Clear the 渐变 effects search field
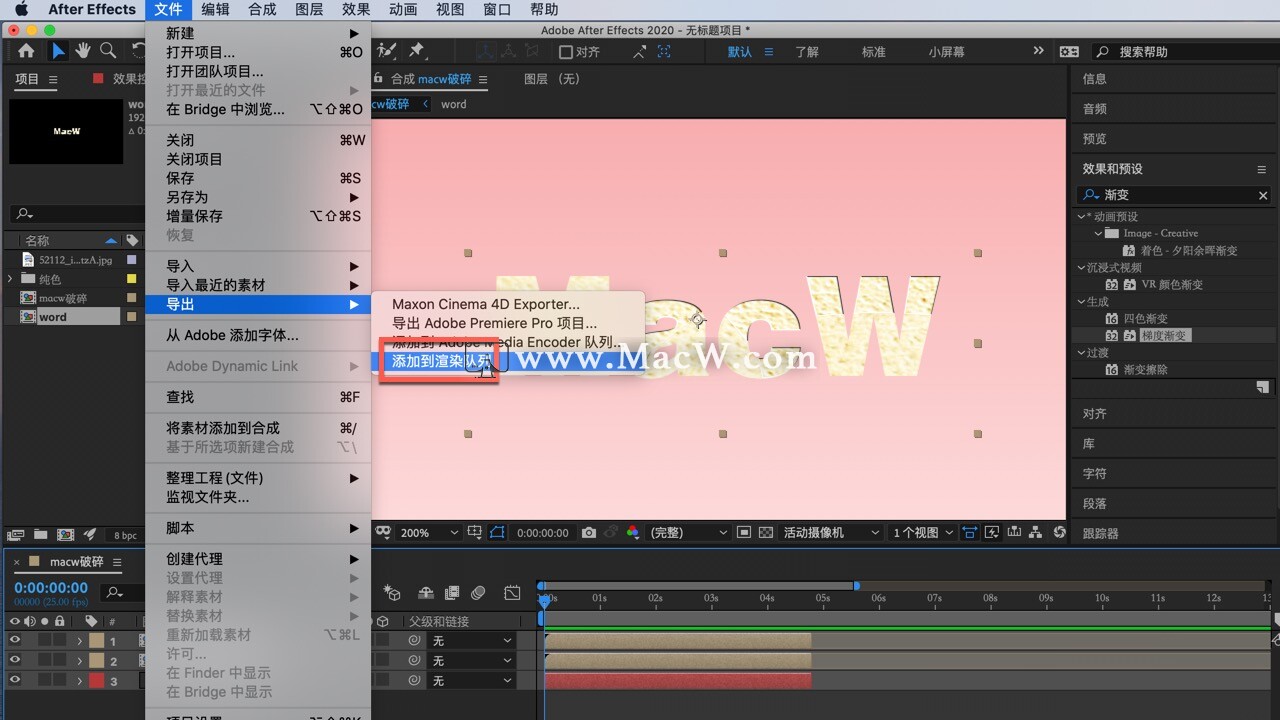 pos(1263,195)
